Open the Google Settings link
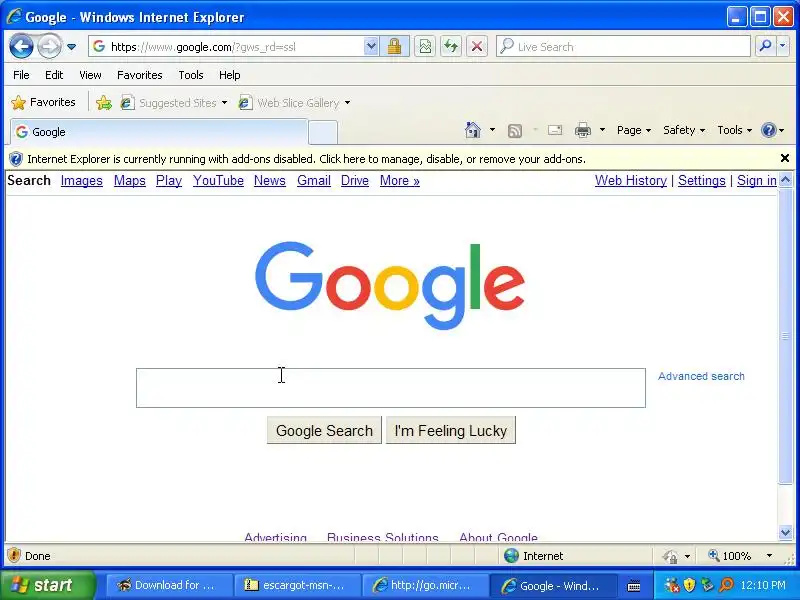 (702, 181)
